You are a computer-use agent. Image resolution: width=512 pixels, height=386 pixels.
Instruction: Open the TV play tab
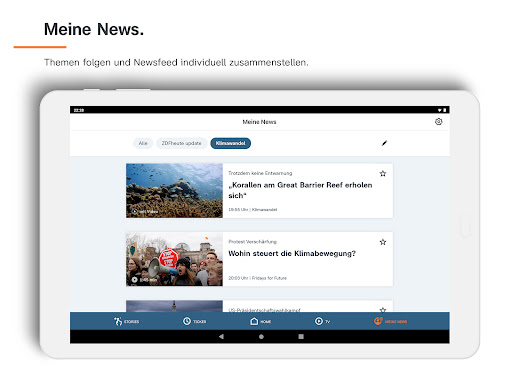322,321
